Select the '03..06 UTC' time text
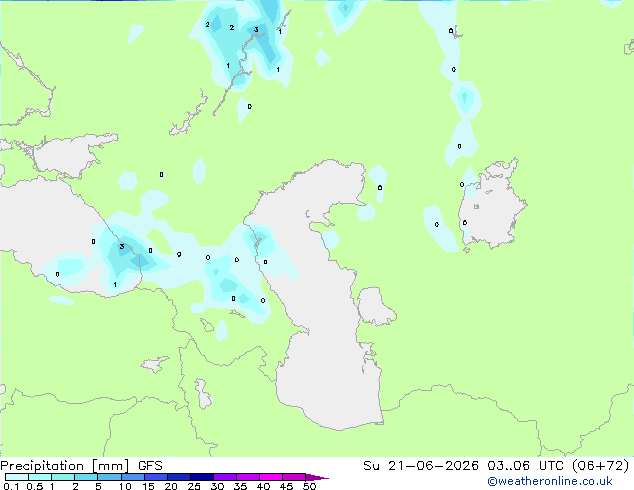634x490 pixels. point(525,466)
